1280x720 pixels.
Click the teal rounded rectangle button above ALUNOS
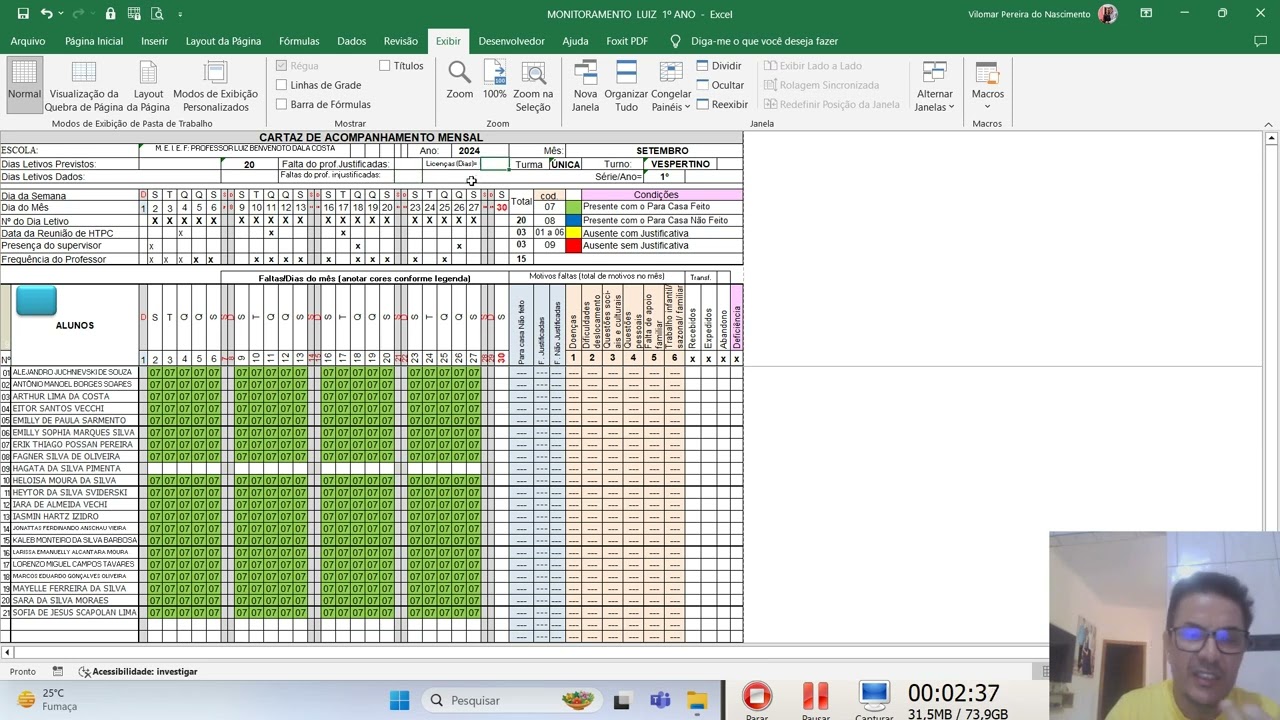[37, 301]
